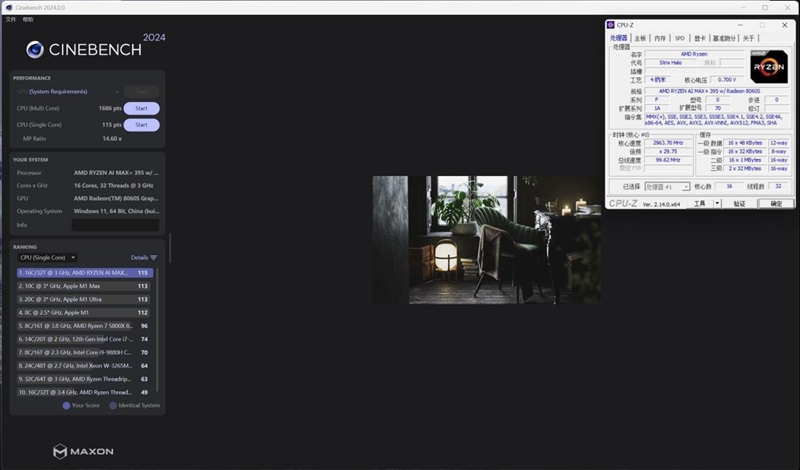Start the CPU (Multi Core) benchmark

(x=141, y=108)
